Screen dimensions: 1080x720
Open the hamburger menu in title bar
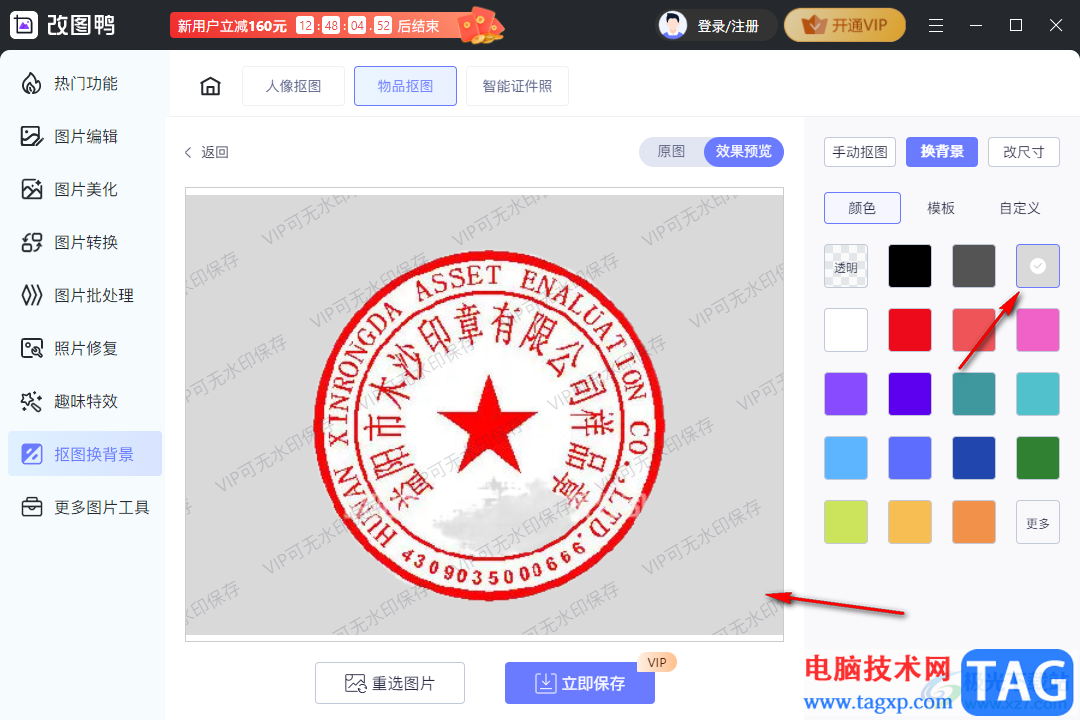point(935,25)
